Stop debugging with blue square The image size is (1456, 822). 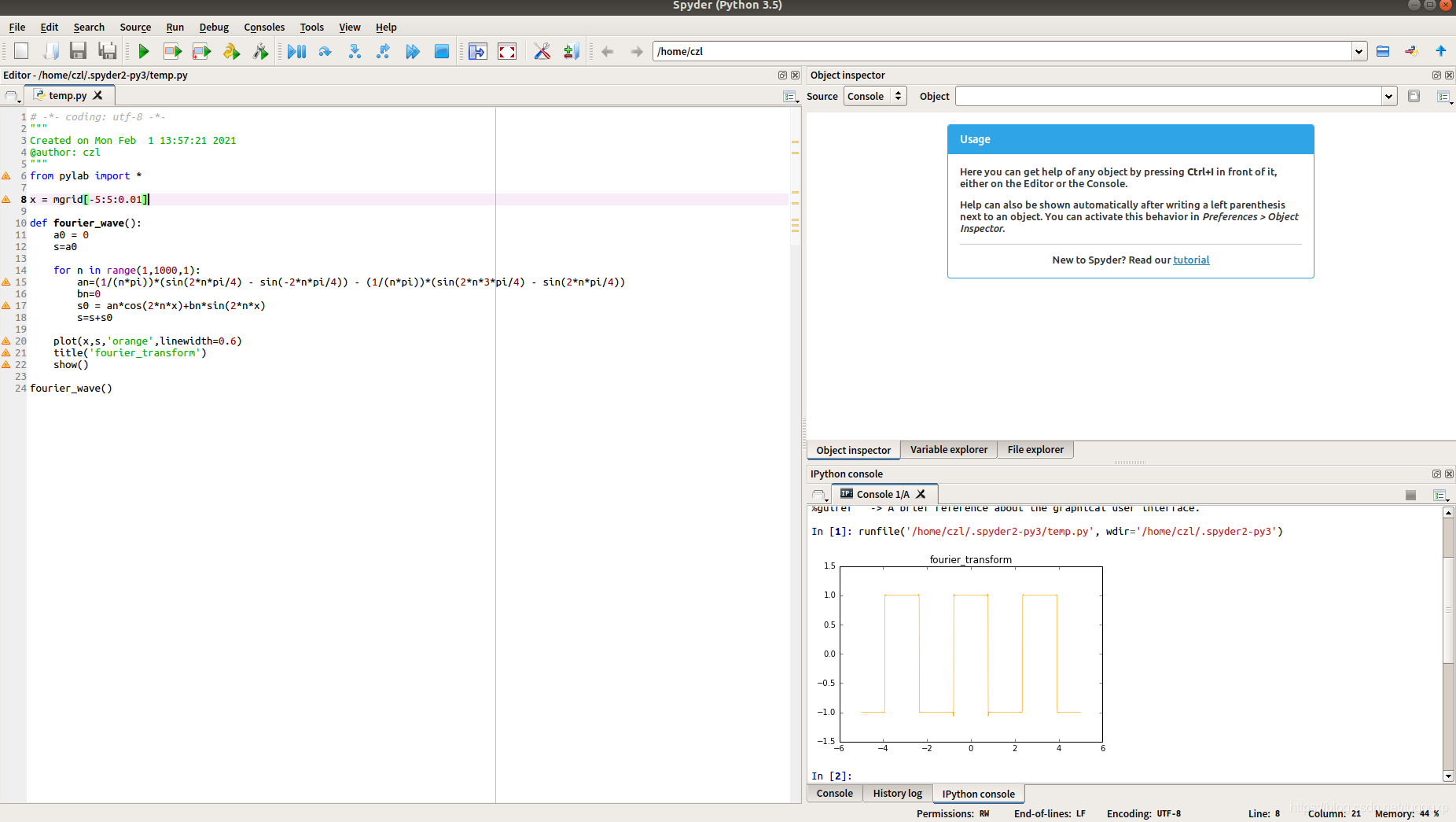pos(442,51)
